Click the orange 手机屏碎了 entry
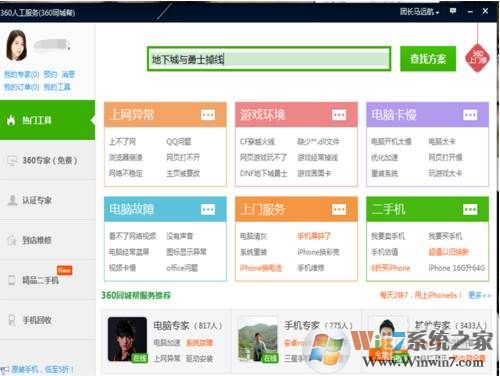This screenshot has width=500, height=376. coord(314,236)
